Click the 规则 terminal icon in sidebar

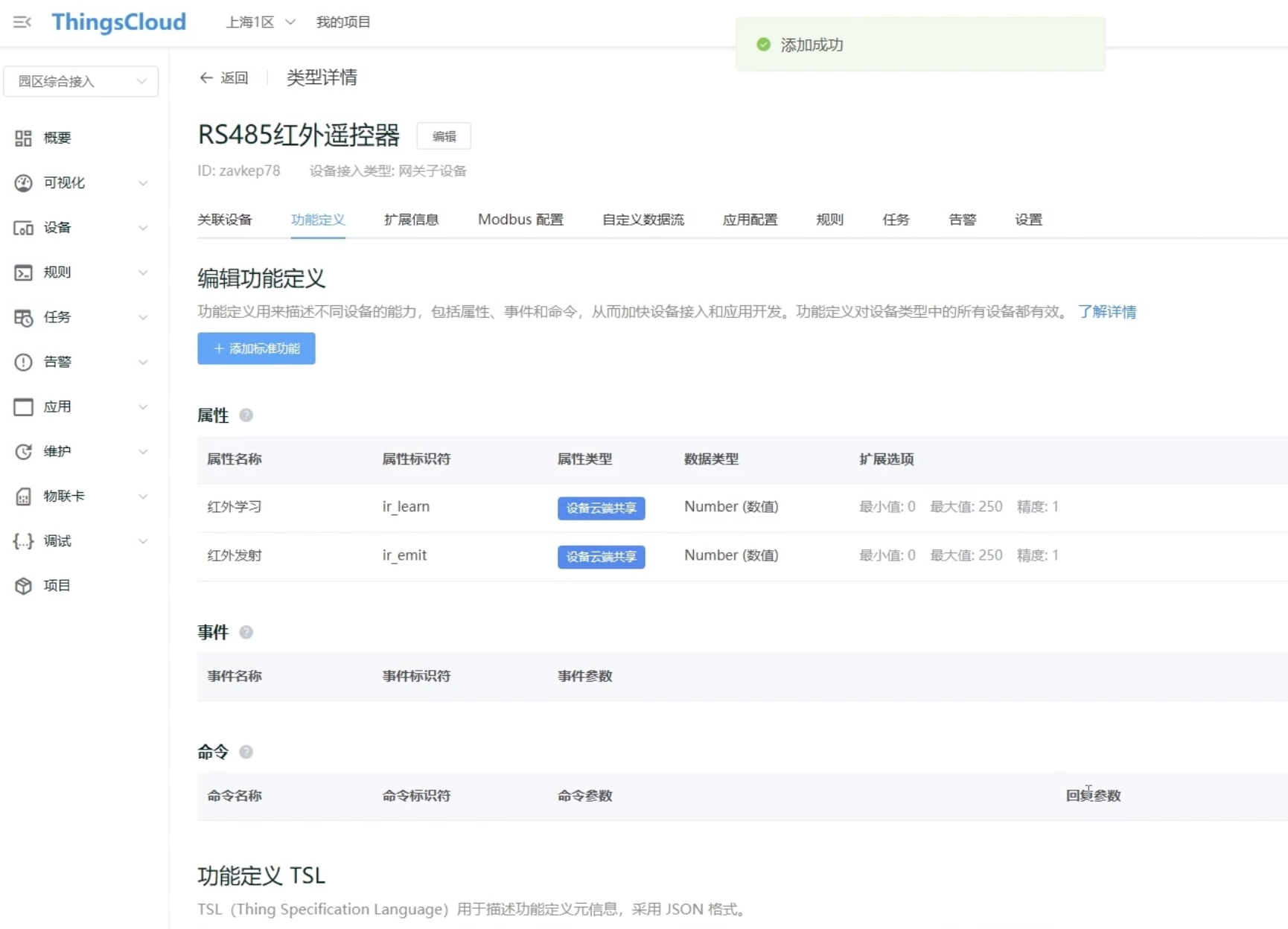click(x=23, y=272)
